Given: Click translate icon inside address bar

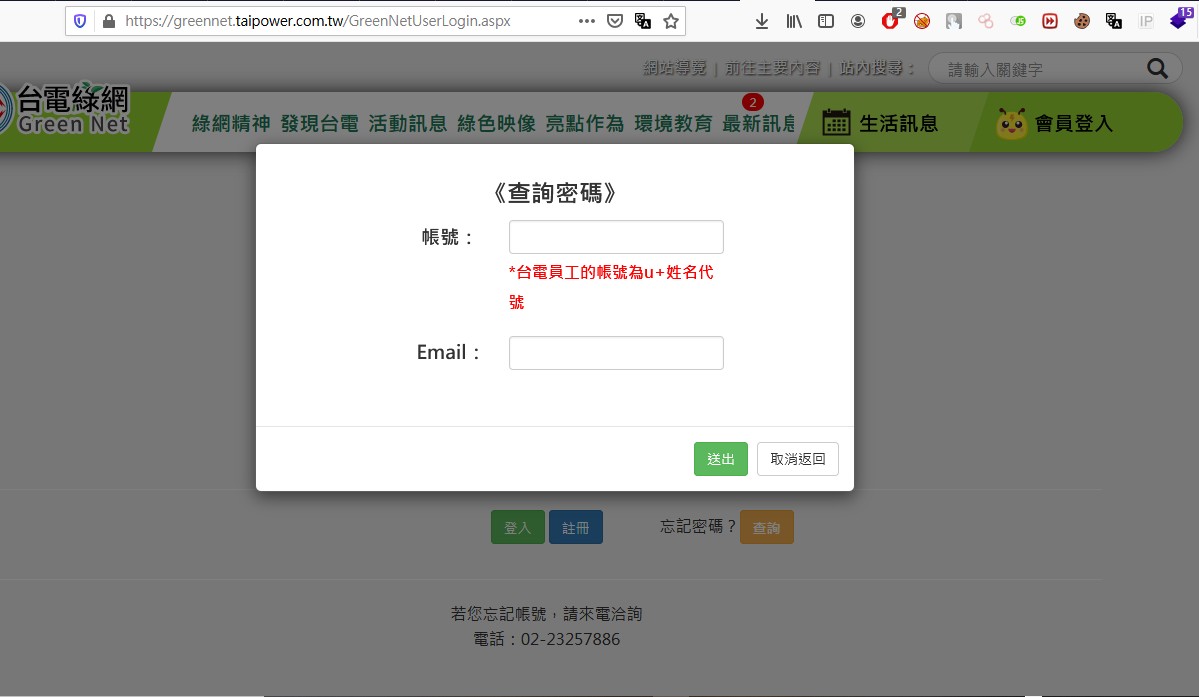Looking at the screenshot, I should [x=643, y=21].
